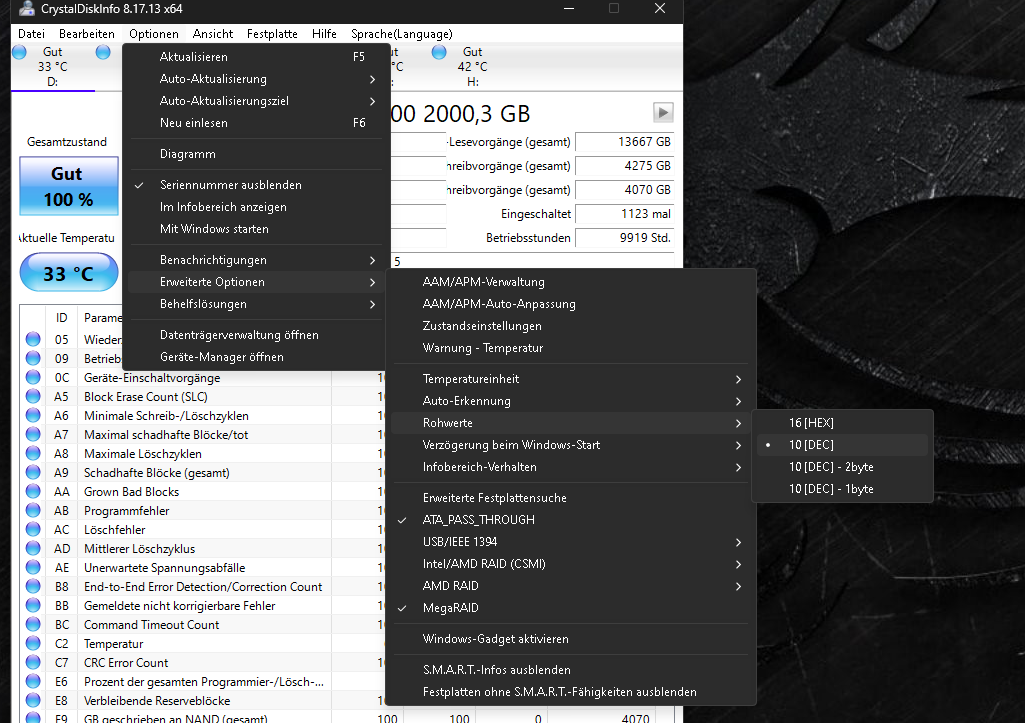Click the Gut 100 % health status button
The image size is (1025, 723).
tap(69, 186)
